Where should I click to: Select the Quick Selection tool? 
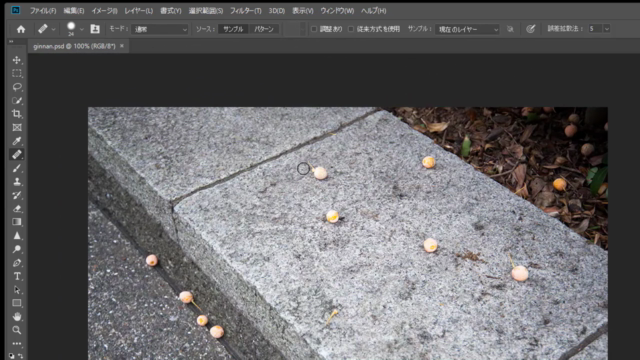coord(17,100)
